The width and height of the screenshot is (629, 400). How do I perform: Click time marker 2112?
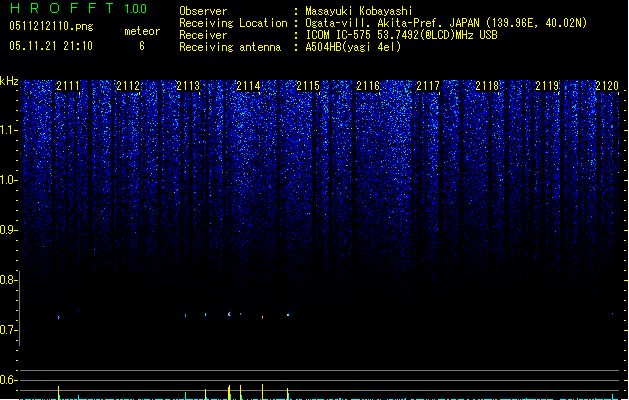pyautogui.click(x=128, y=85)
